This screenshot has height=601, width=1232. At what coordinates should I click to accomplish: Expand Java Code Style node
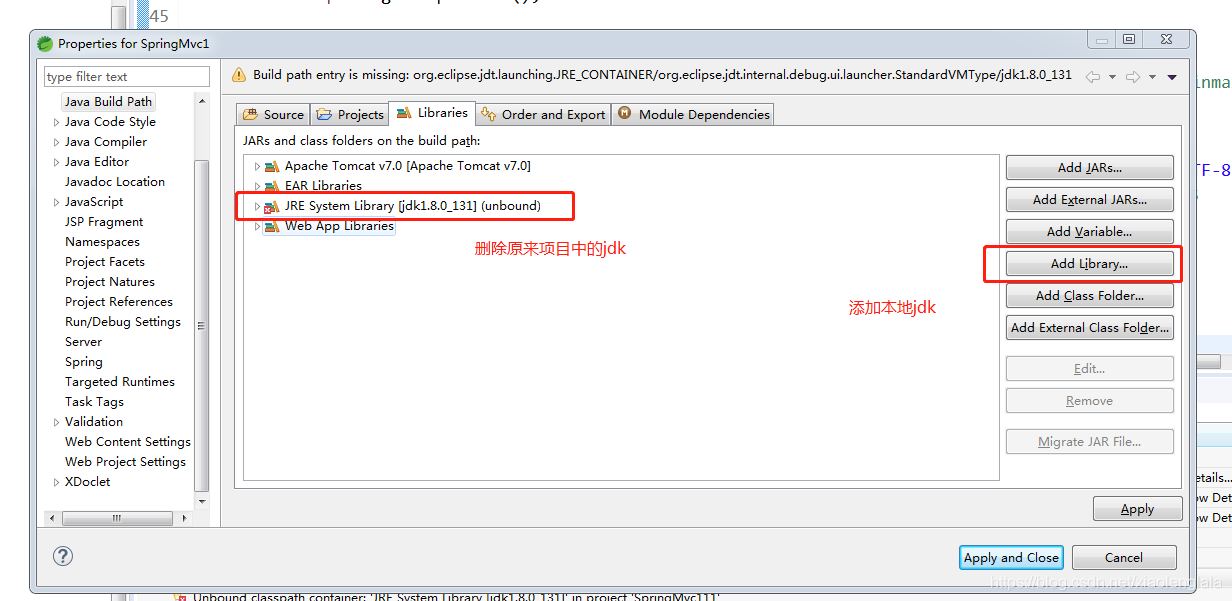pos(56,122)
